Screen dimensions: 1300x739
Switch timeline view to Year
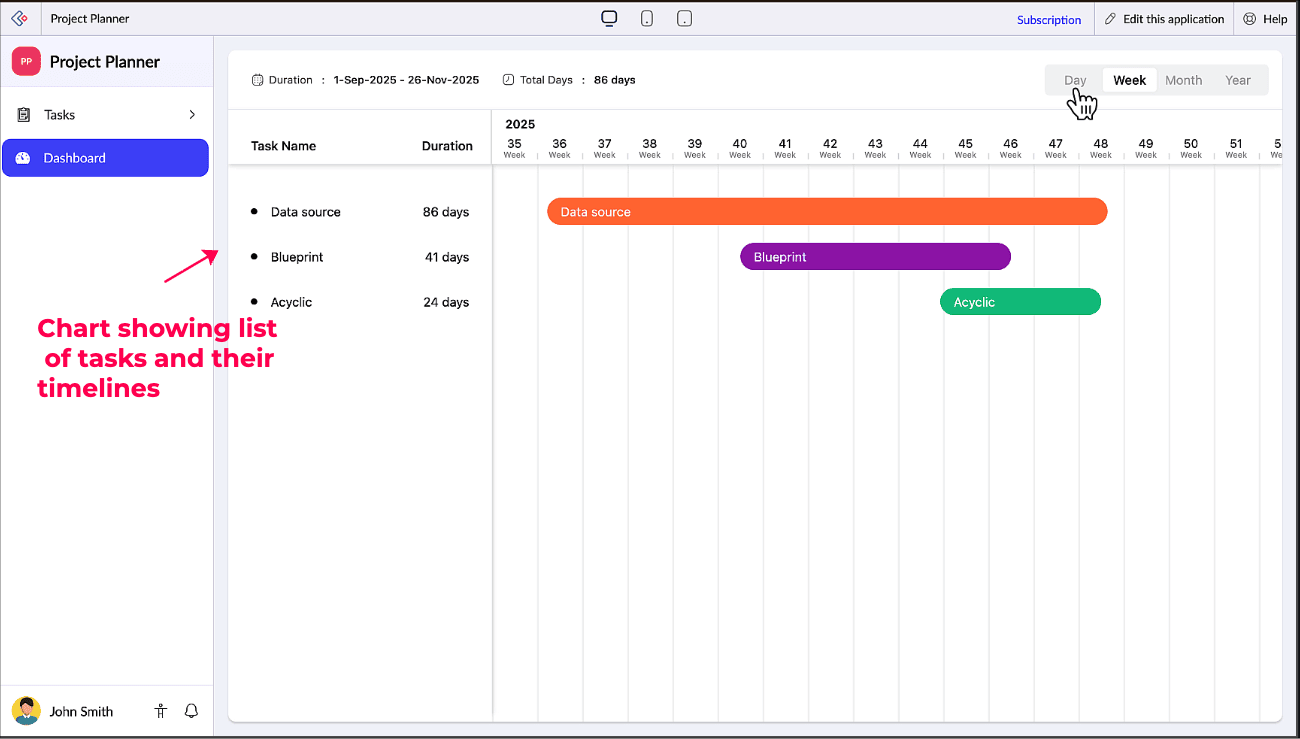(1237, 80)
